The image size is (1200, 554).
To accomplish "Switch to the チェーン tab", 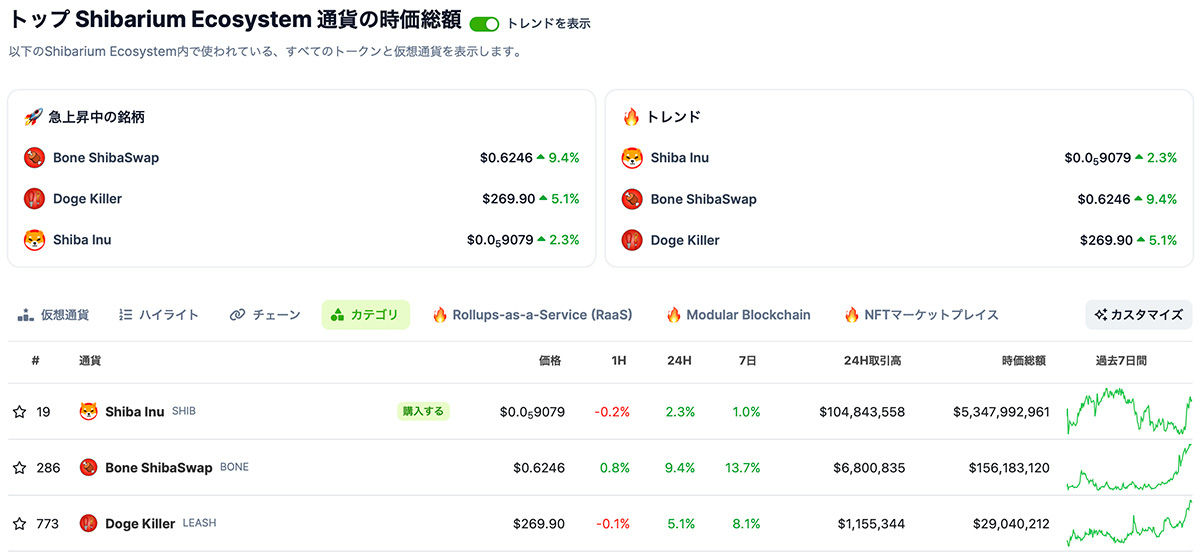I will point(265,315).
